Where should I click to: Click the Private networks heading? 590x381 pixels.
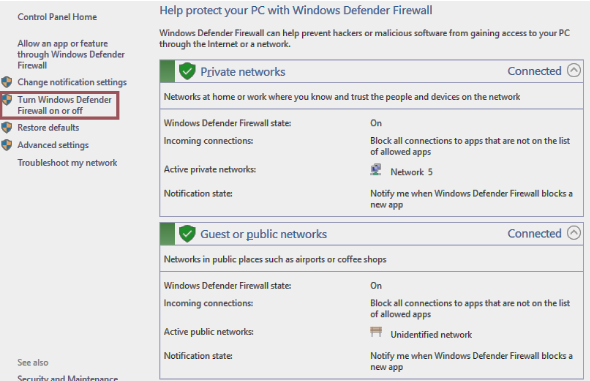click(243, 72)
